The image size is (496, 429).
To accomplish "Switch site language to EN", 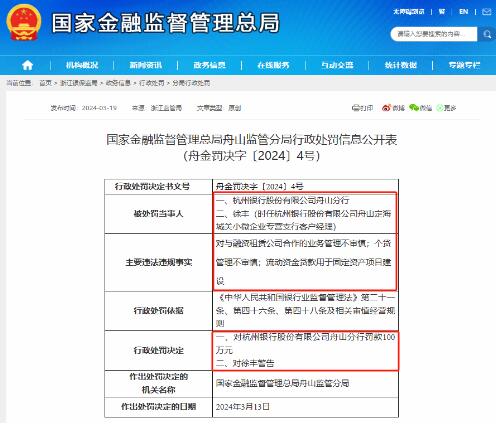I will (463, 12).
